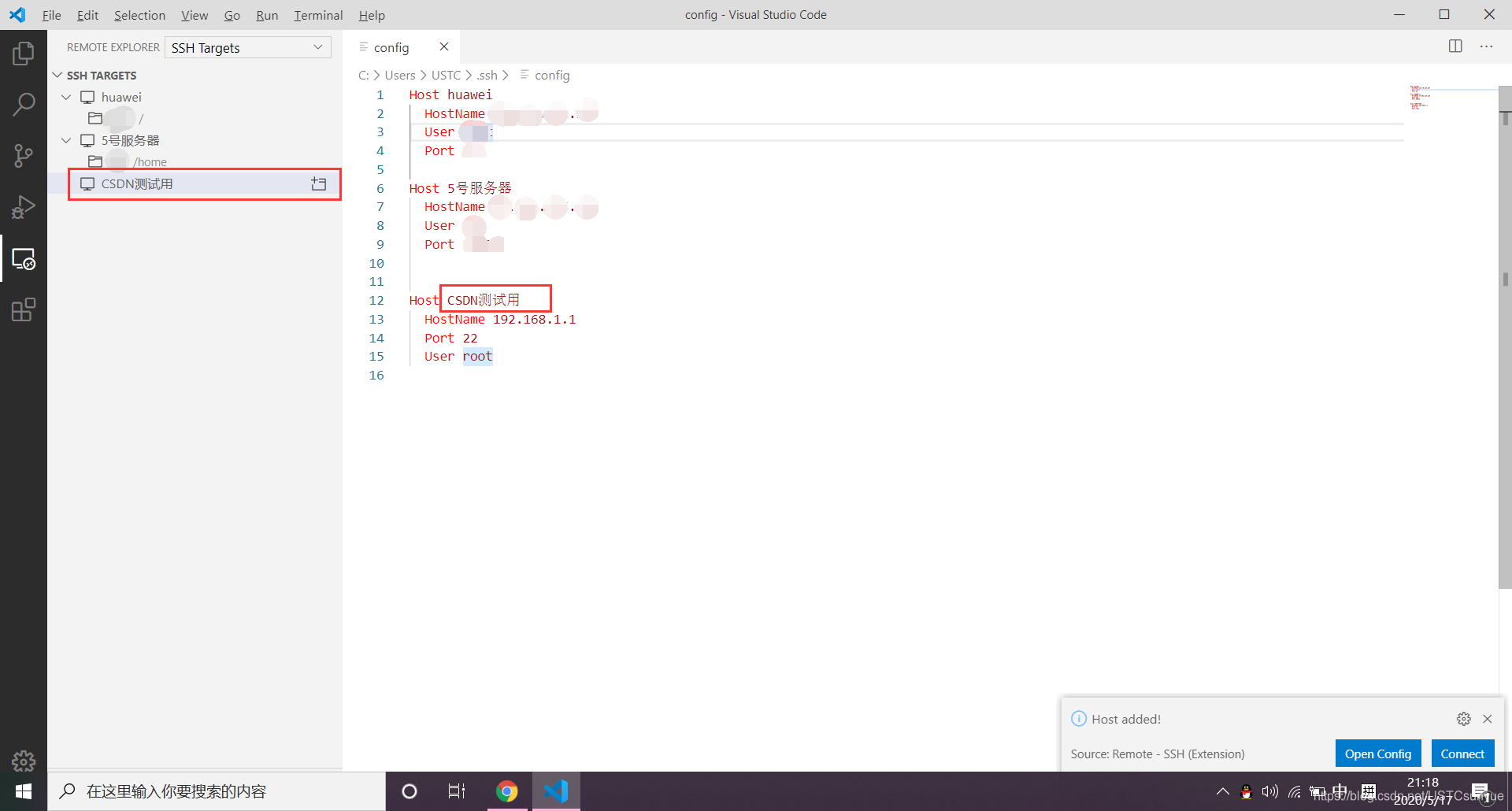The height and width of the screenshot is (811, 1512).
Task: Open editor More Actions menu
Action: pyautogui.click(x=1486, y=46)
